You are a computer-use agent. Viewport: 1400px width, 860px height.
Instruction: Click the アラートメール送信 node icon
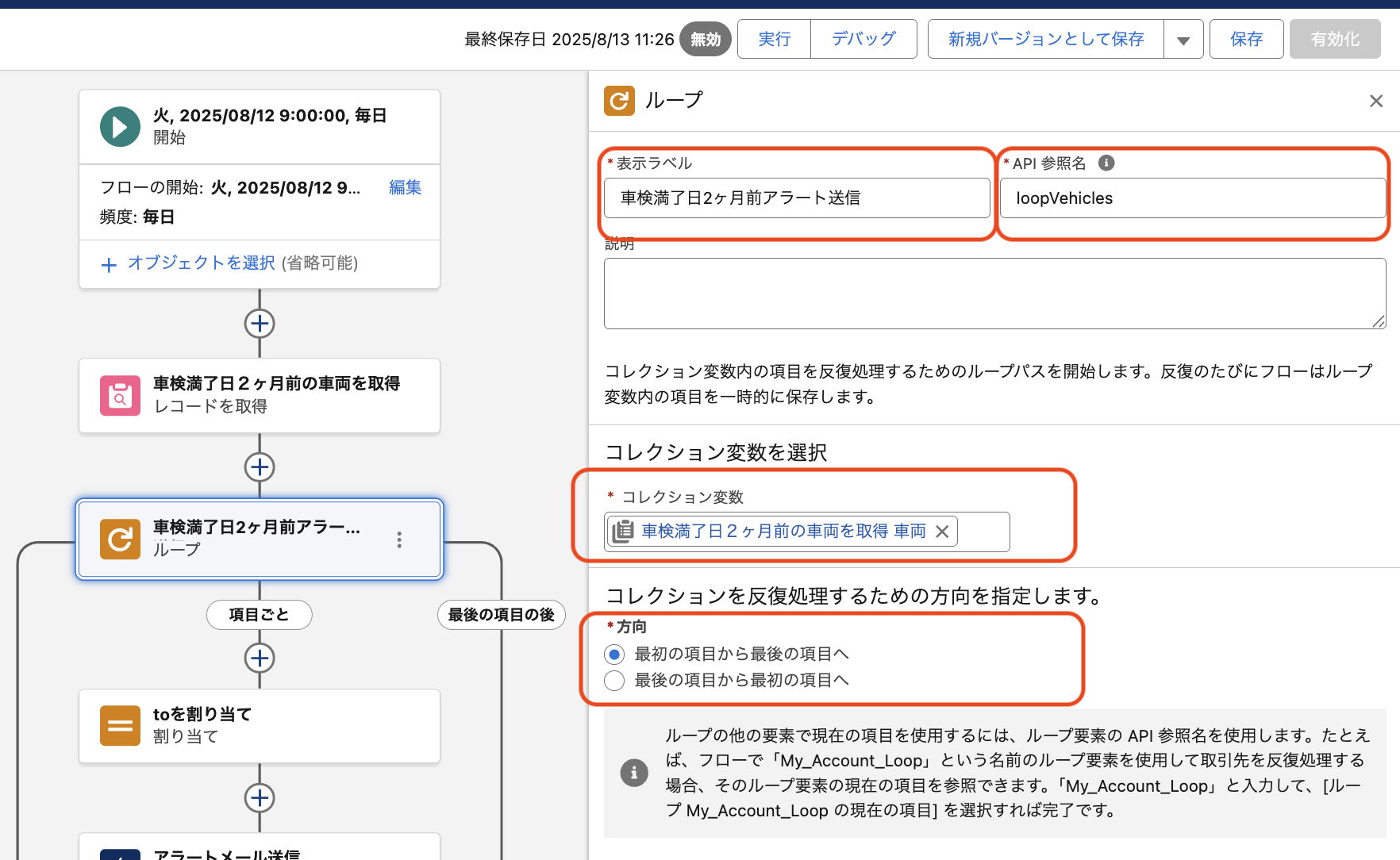click(x=120, y=855)
